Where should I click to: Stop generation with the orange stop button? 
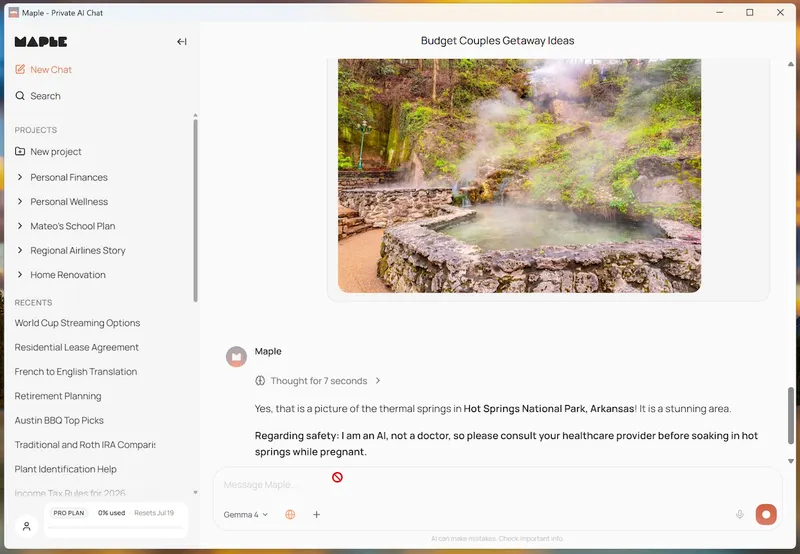[766, 515]
